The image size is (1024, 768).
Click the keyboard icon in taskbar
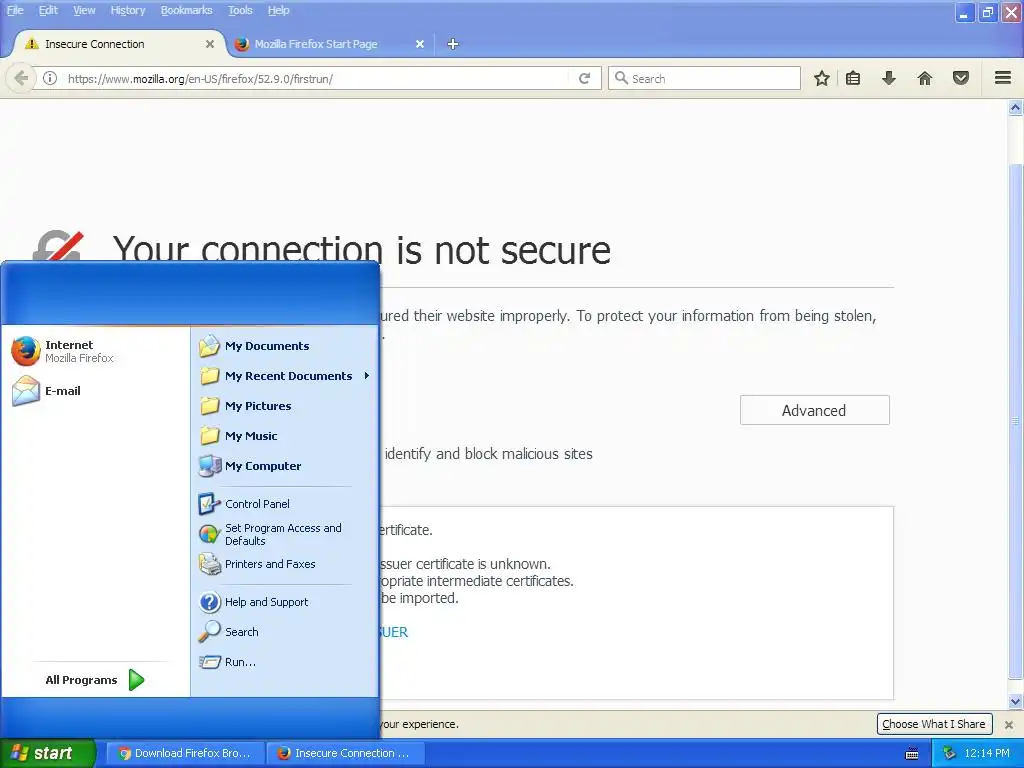912,754
